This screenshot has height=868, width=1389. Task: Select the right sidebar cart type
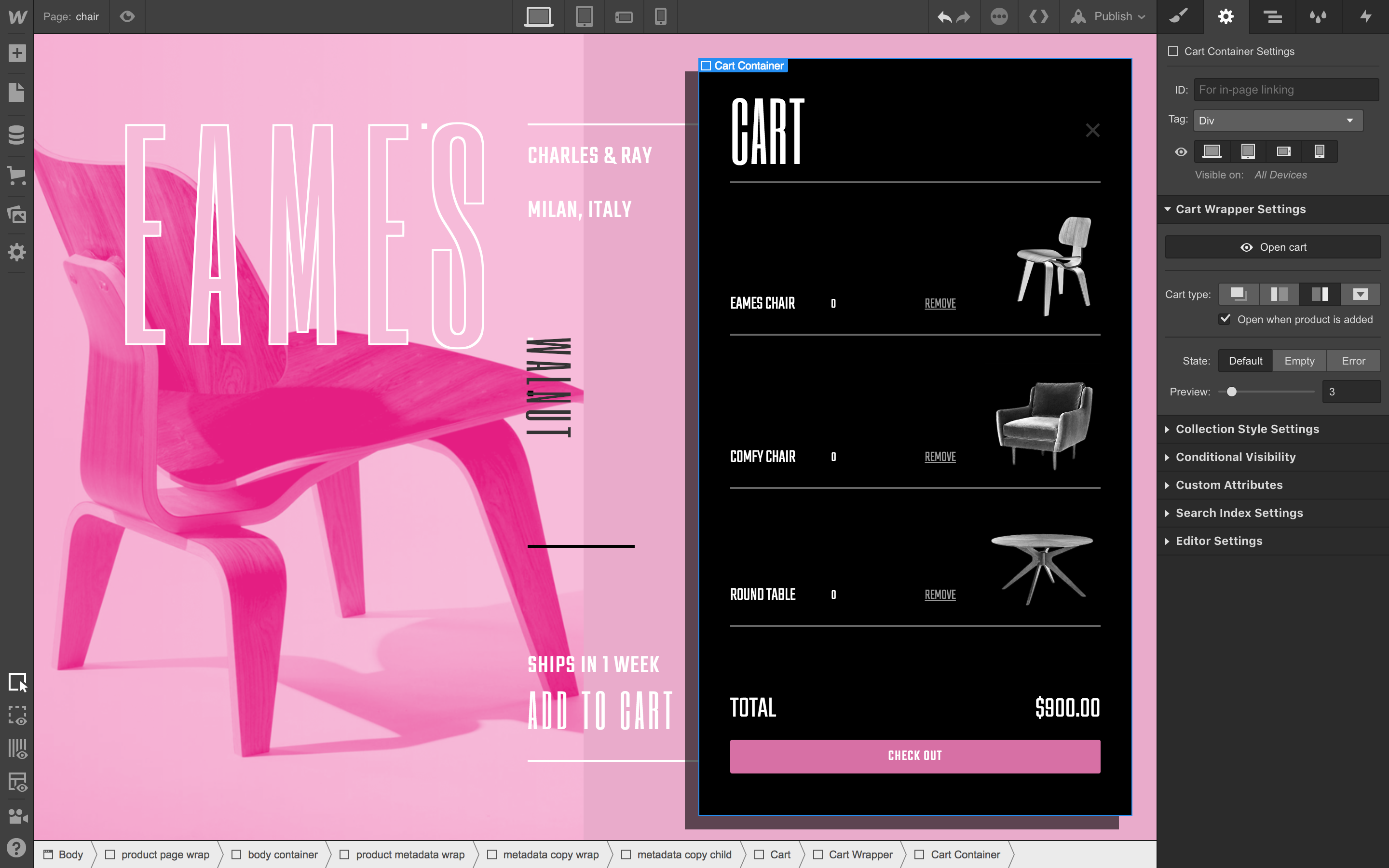pyautogui.click(x=1320, y=295)
